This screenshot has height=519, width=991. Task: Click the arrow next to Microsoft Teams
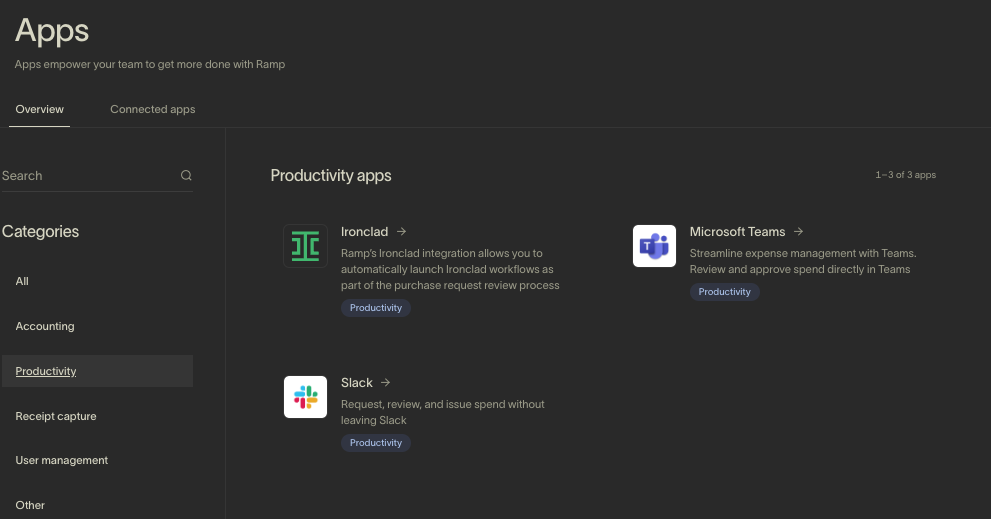coord(798,231)
